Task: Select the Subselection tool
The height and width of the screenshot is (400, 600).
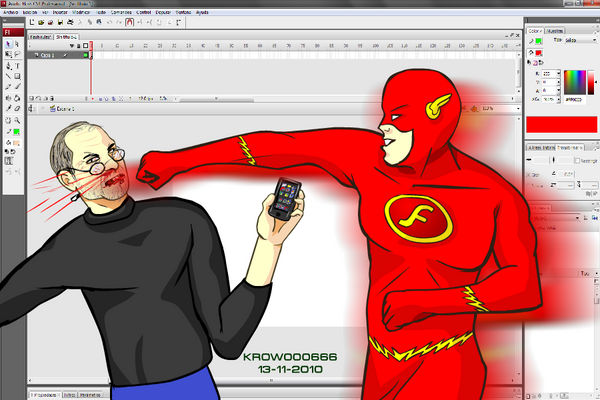Action: pos(17,44)
